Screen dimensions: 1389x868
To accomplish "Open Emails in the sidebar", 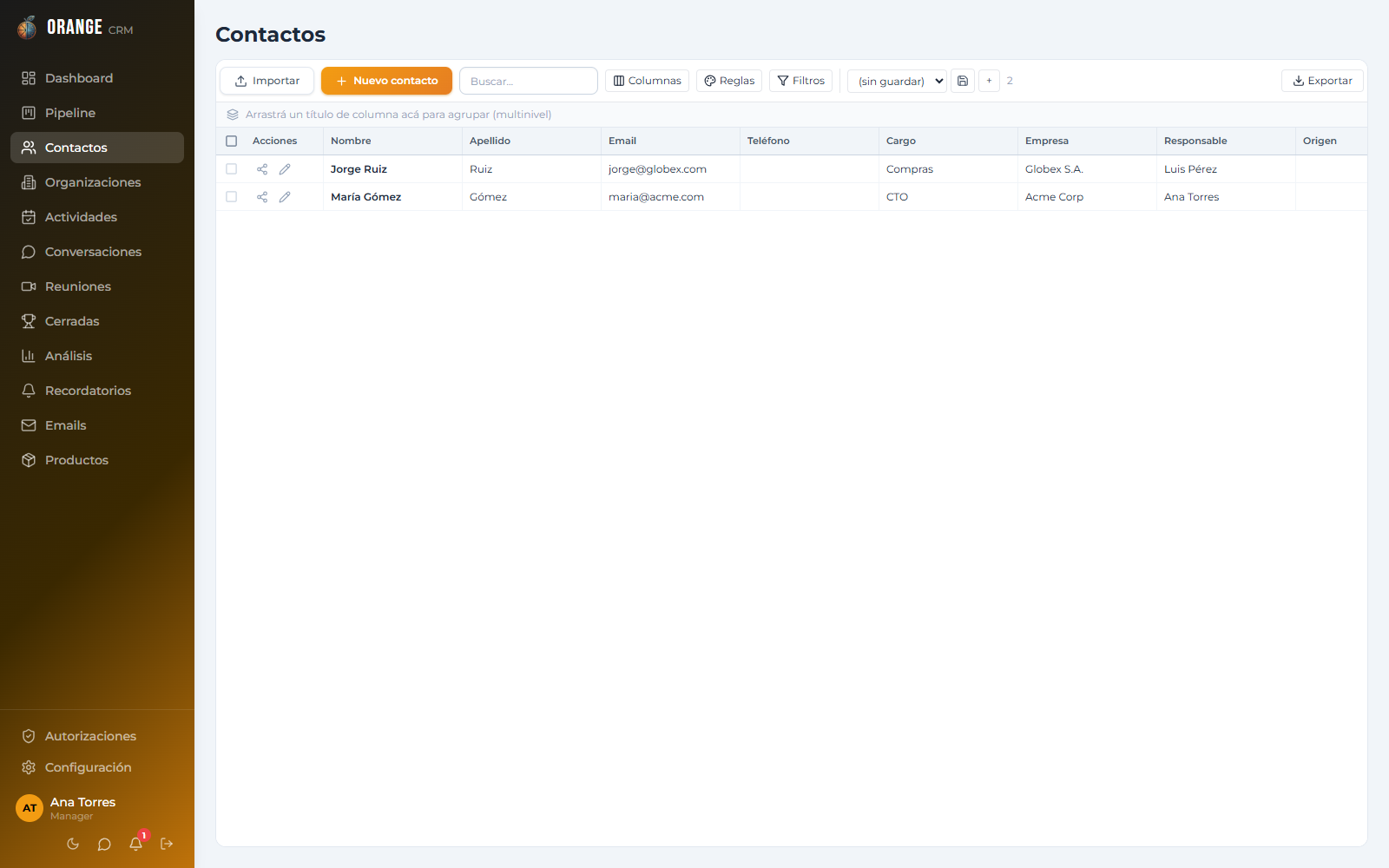I will pos(97,425).
